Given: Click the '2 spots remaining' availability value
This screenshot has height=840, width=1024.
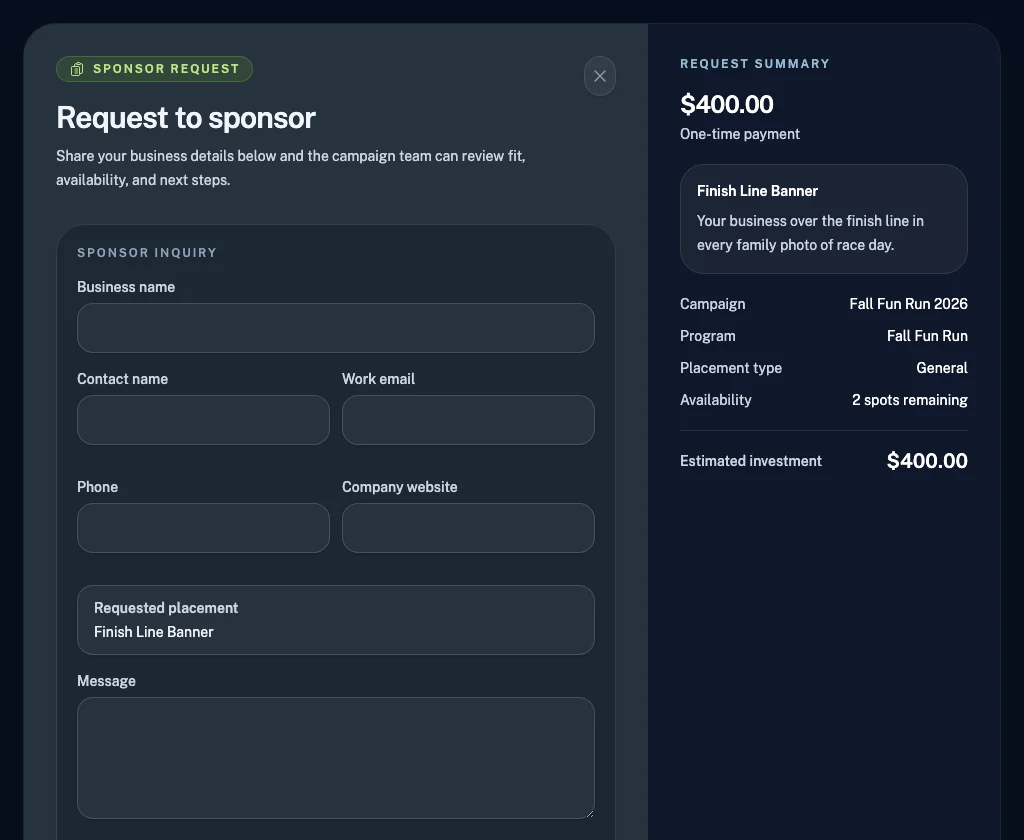Looking at the screenshot, I should [910, 400].
